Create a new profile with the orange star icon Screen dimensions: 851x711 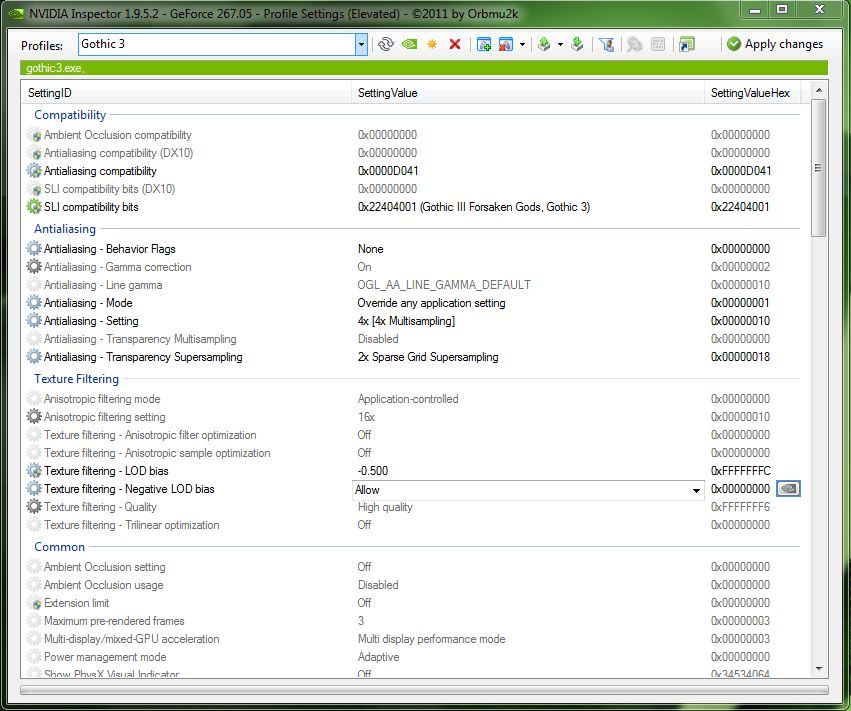pos(432,44)
